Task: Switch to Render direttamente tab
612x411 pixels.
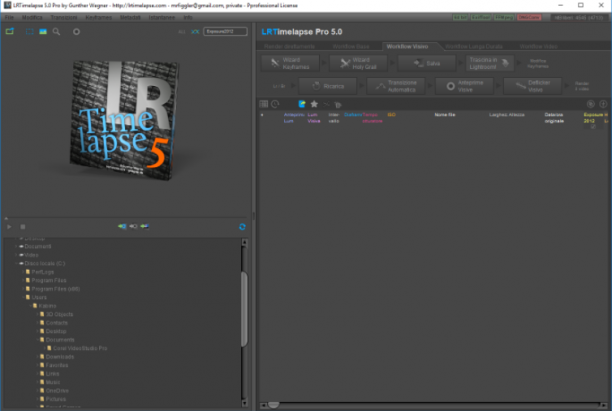Action: point(289,46)
